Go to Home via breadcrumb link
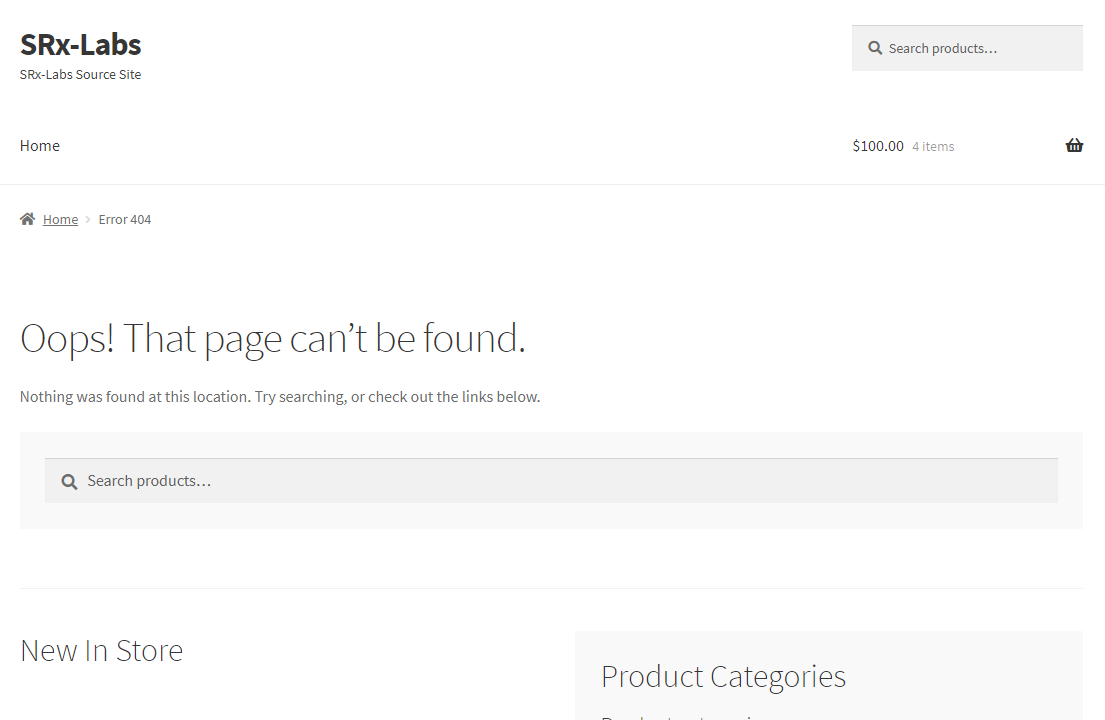This screenshot has width=1105, height=720. (x=60, y=220)
